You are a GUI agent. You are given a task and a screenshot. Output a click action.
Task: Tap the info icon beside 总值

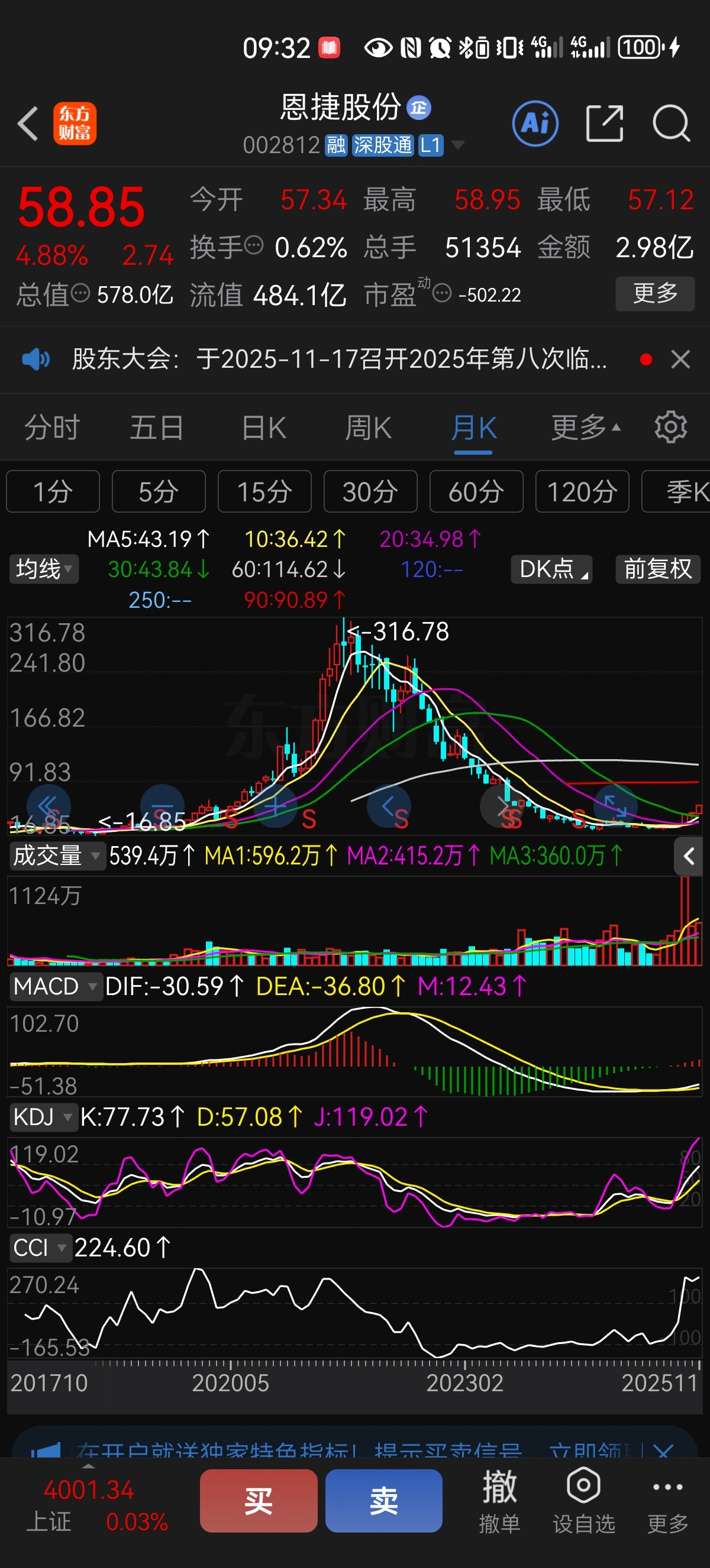[81, 293]
